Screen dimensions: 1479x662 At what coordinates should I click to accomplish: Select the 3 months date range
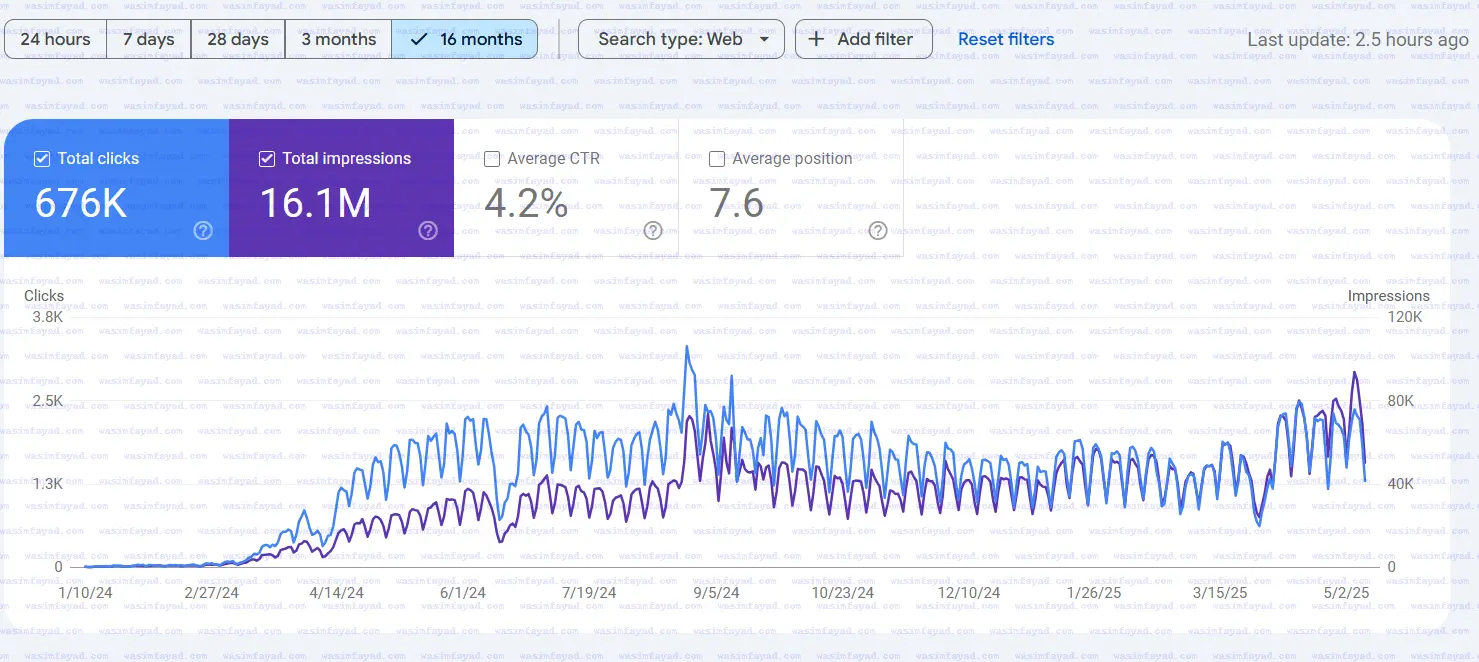[x=338, y=39]
